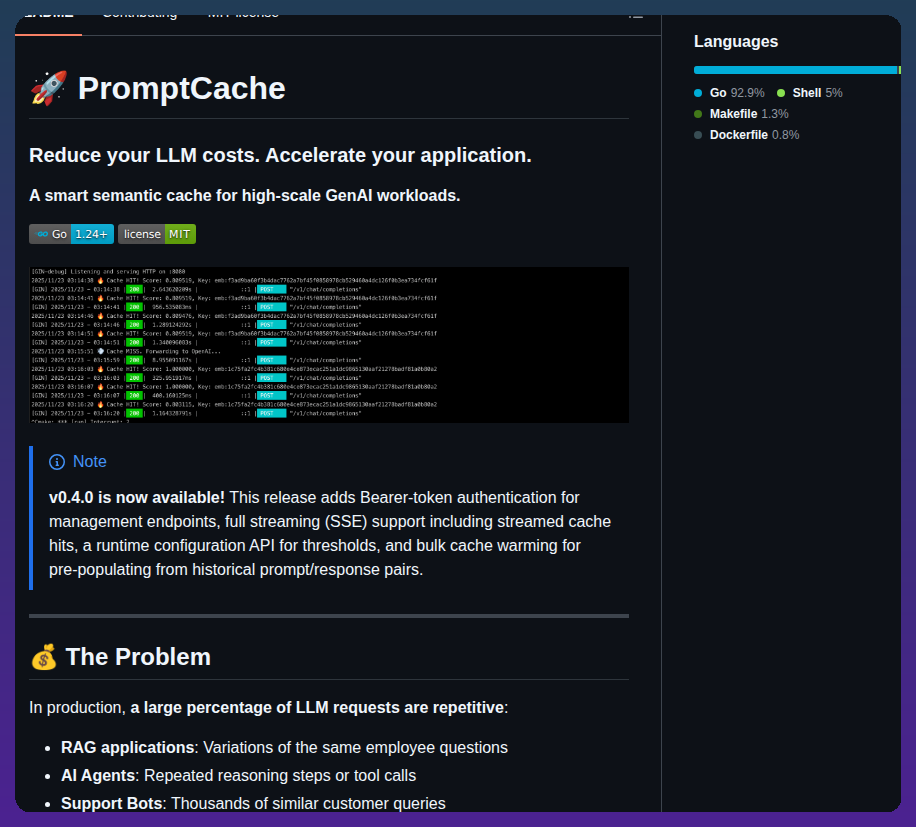The image size is (916, 827).
Task: Click the 'Languages' sidebar heading
Action: [735, 41]
